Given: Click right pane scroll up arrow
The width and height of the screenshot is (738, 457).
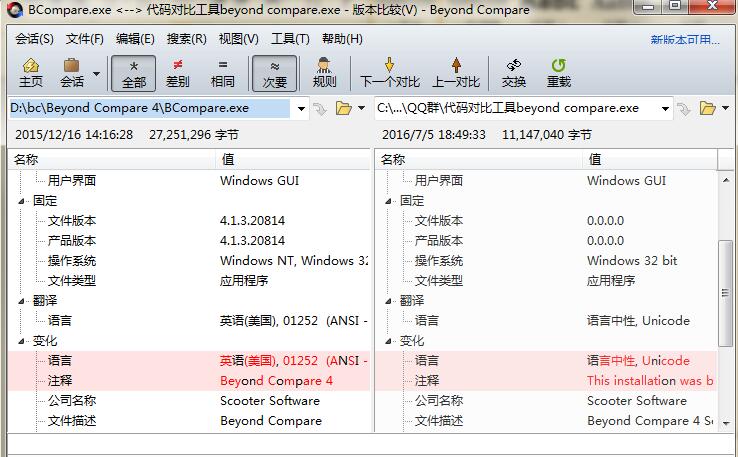Looking at the screenshot, I should tap(726, 180).
